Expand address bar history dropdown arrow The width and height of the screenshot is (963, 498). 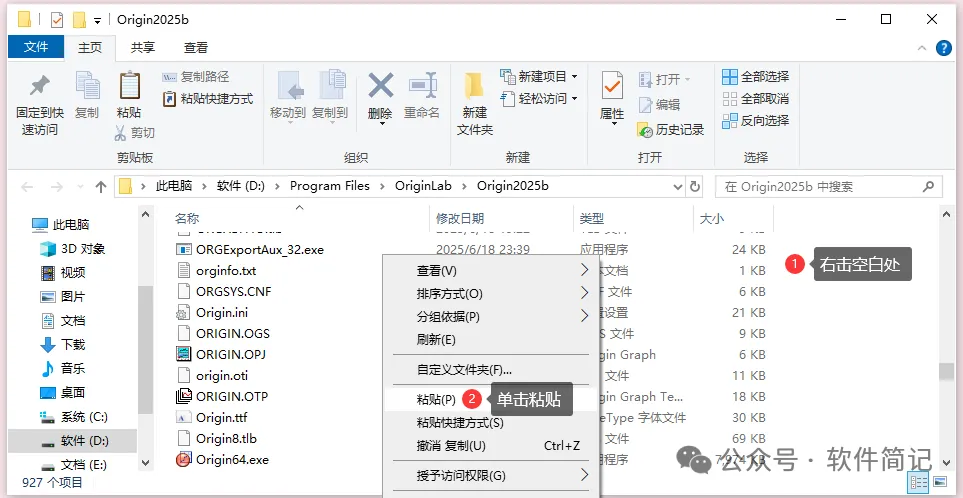pos(678,186)
